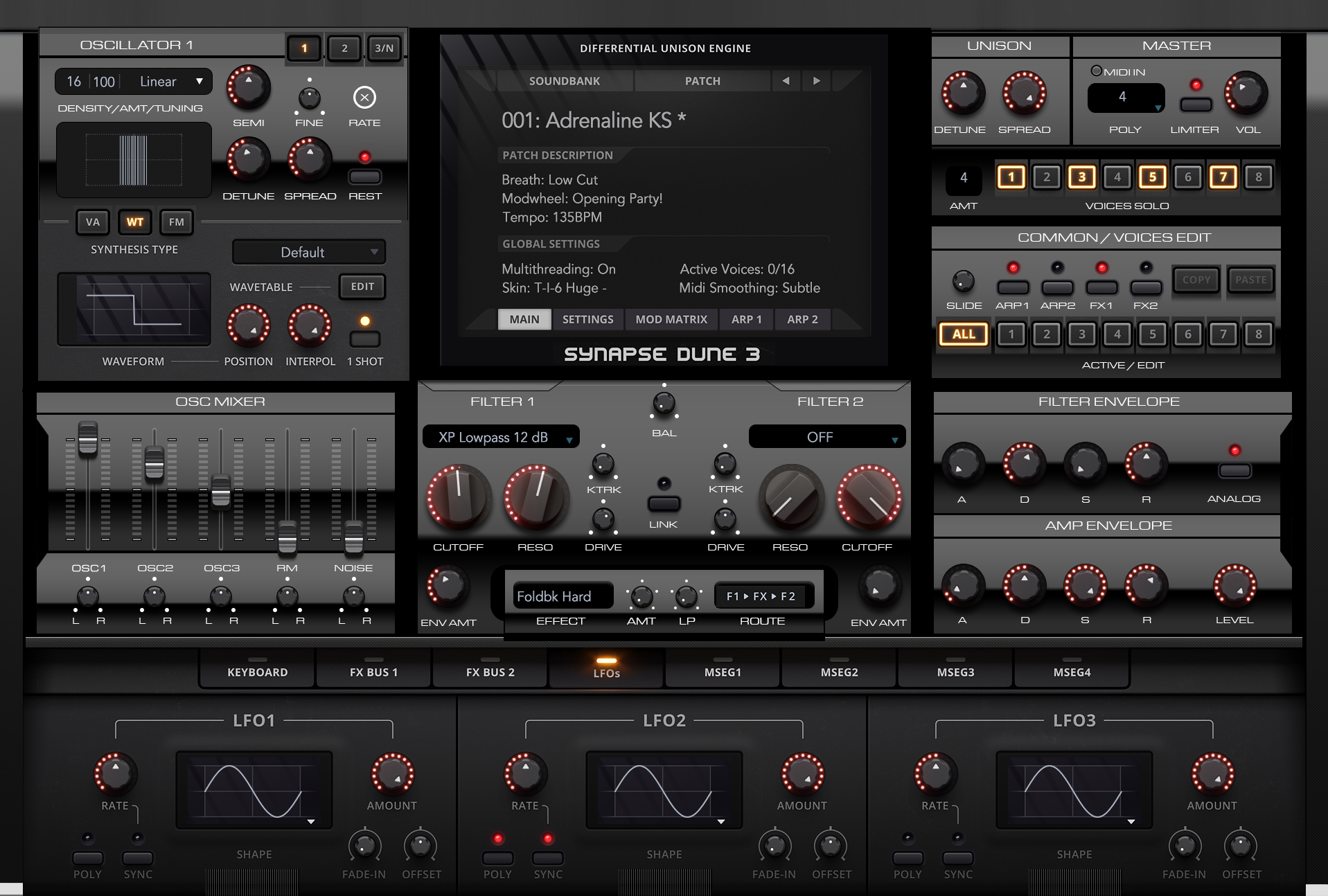
Task: Toggle the FX2 button
Action: (1146, 287)
